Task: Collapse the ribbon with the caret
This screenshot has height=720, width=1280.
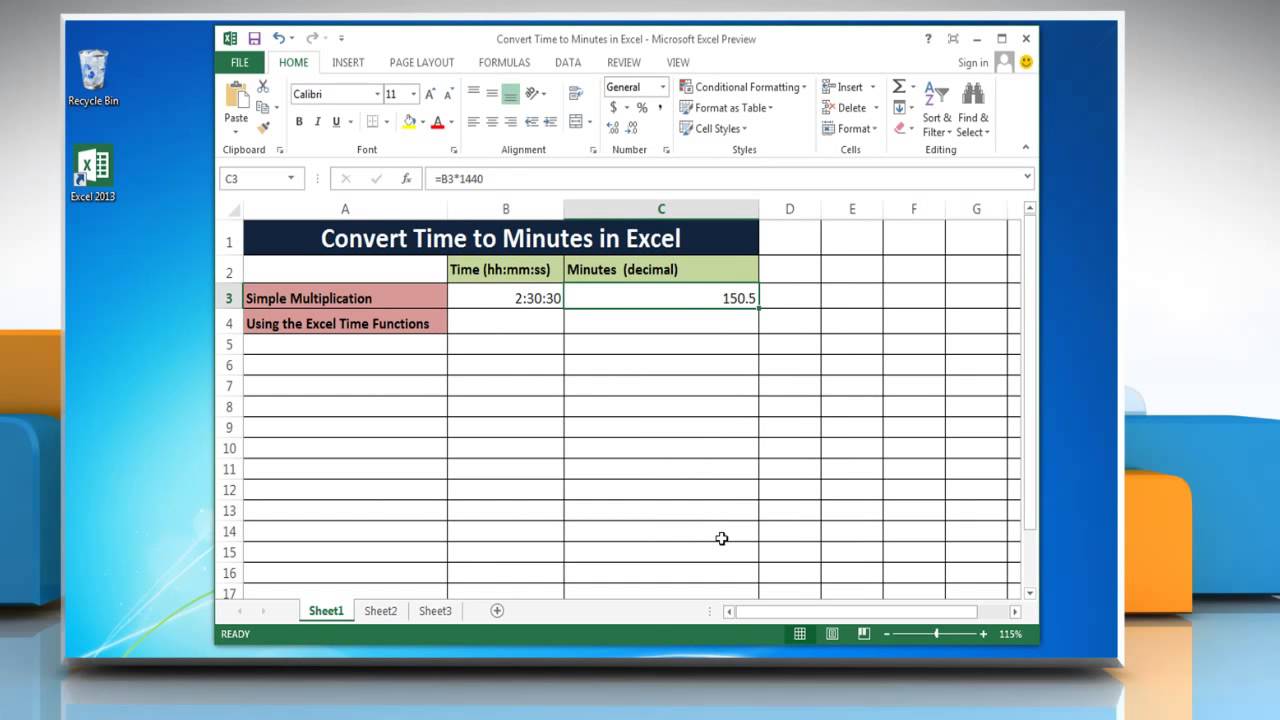Action: tap(1026, 148)
